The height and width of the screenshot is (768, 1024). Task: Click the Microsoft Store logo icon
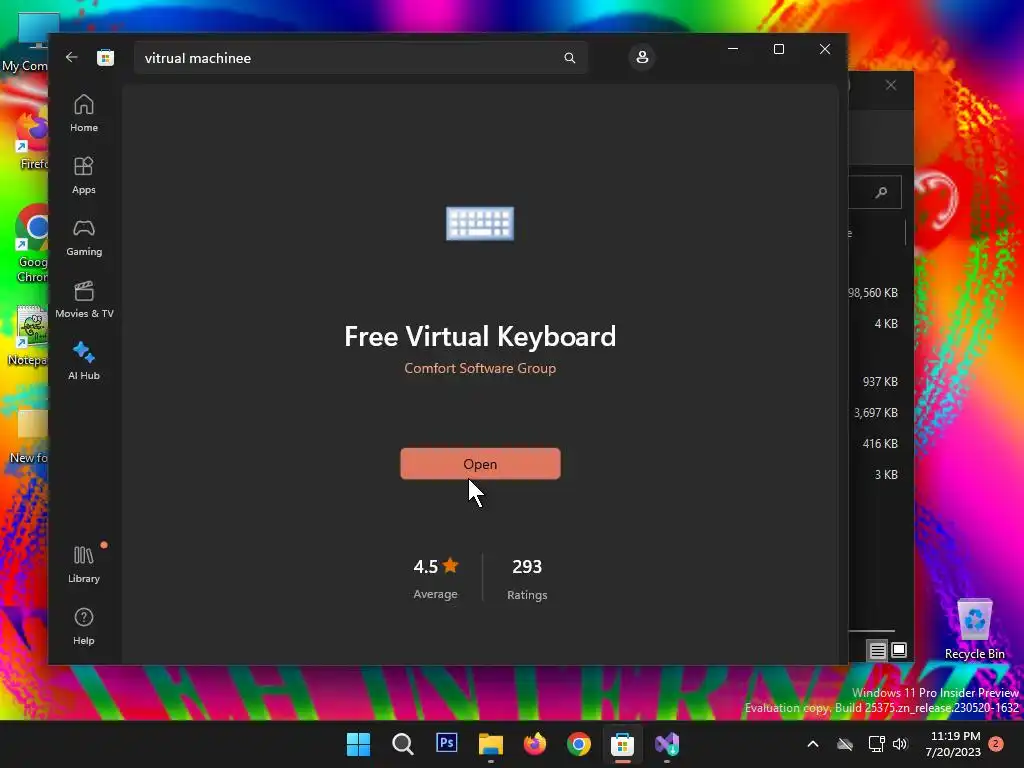pyautogui.click(x=105, y=57)
